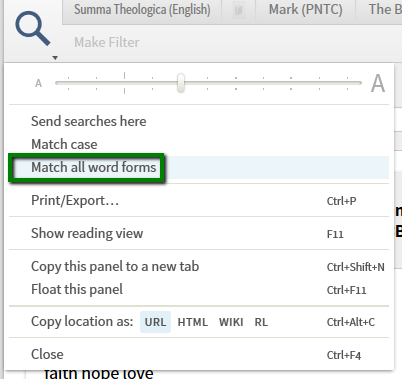The height and width of the screenshot is (379, 402).
Task: Click the large A to increase font size
Action: [x=378, y=83]
